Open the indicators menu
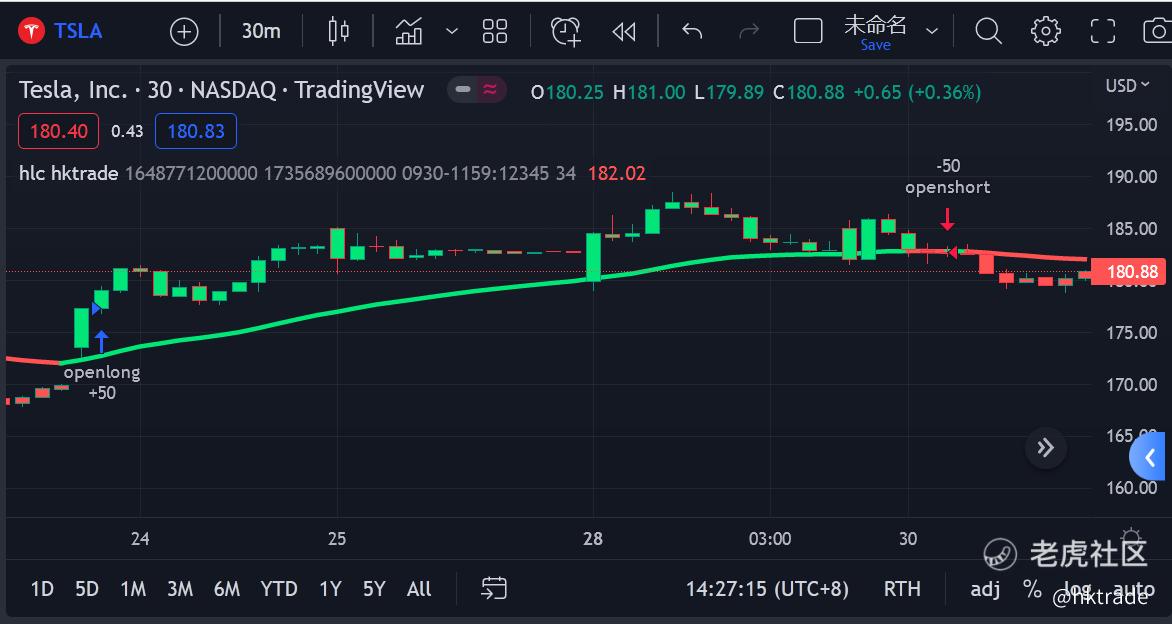1172x624 pixels. pyautogui.click(x=410, y=31)
